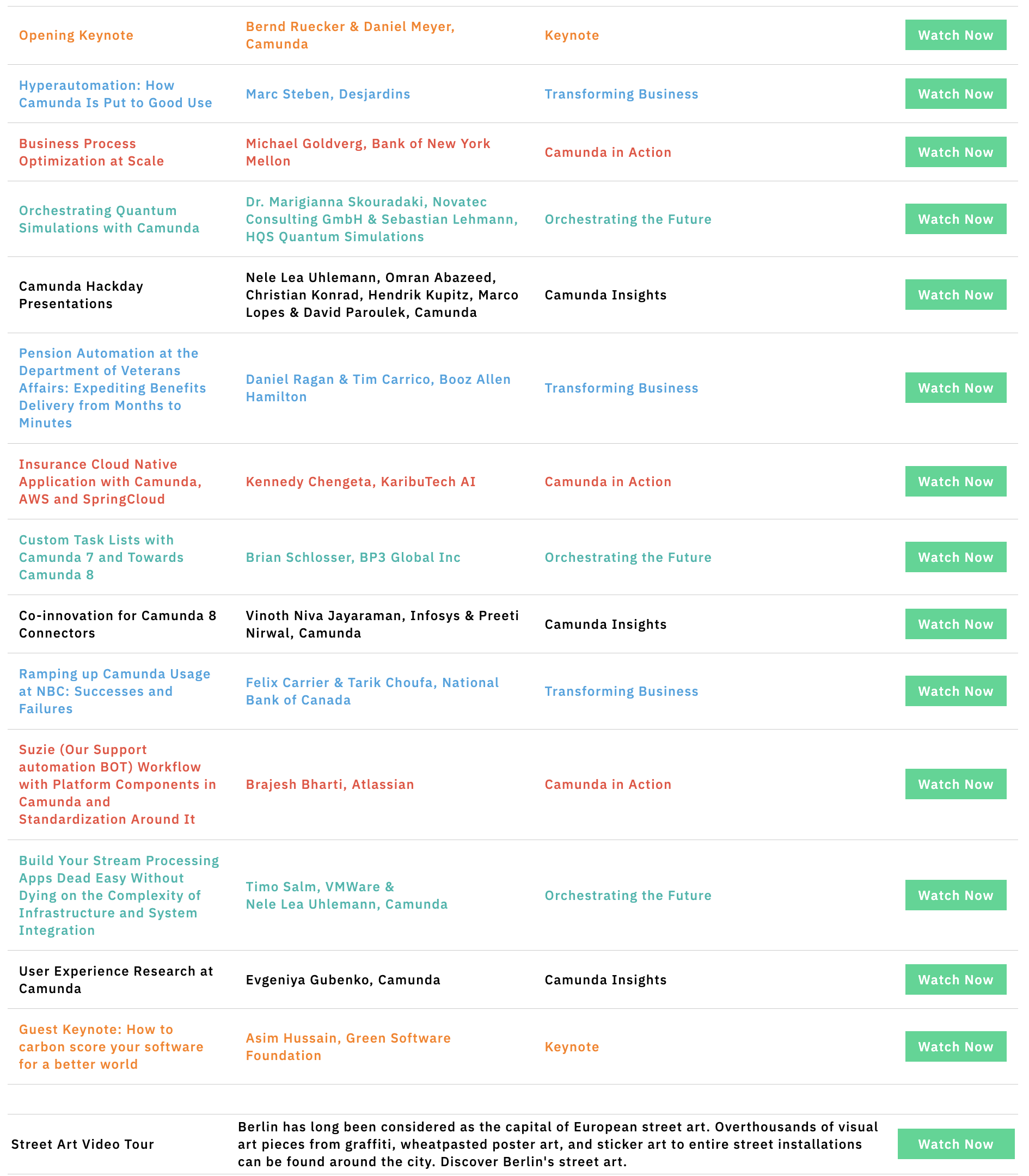Screen dimensions: 1029x1176
Task: Click Watch Now for Co-innovation Connectors session
Action: [x=955, y=624]
